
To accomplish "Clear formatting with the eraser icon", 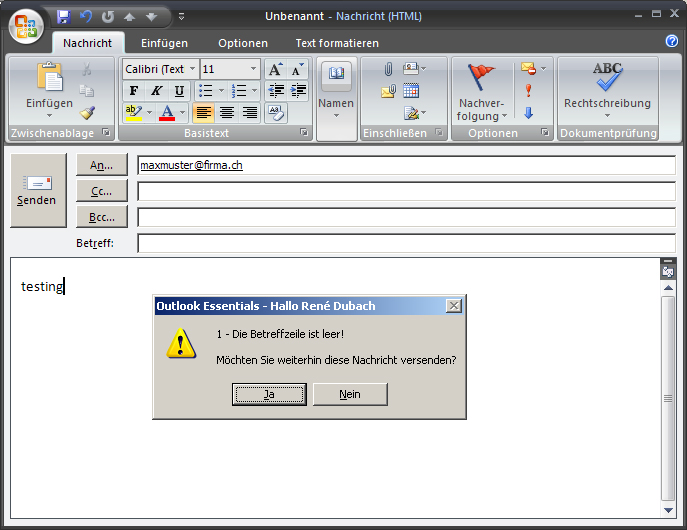I will pyautogui.click(x=276, y=113).
